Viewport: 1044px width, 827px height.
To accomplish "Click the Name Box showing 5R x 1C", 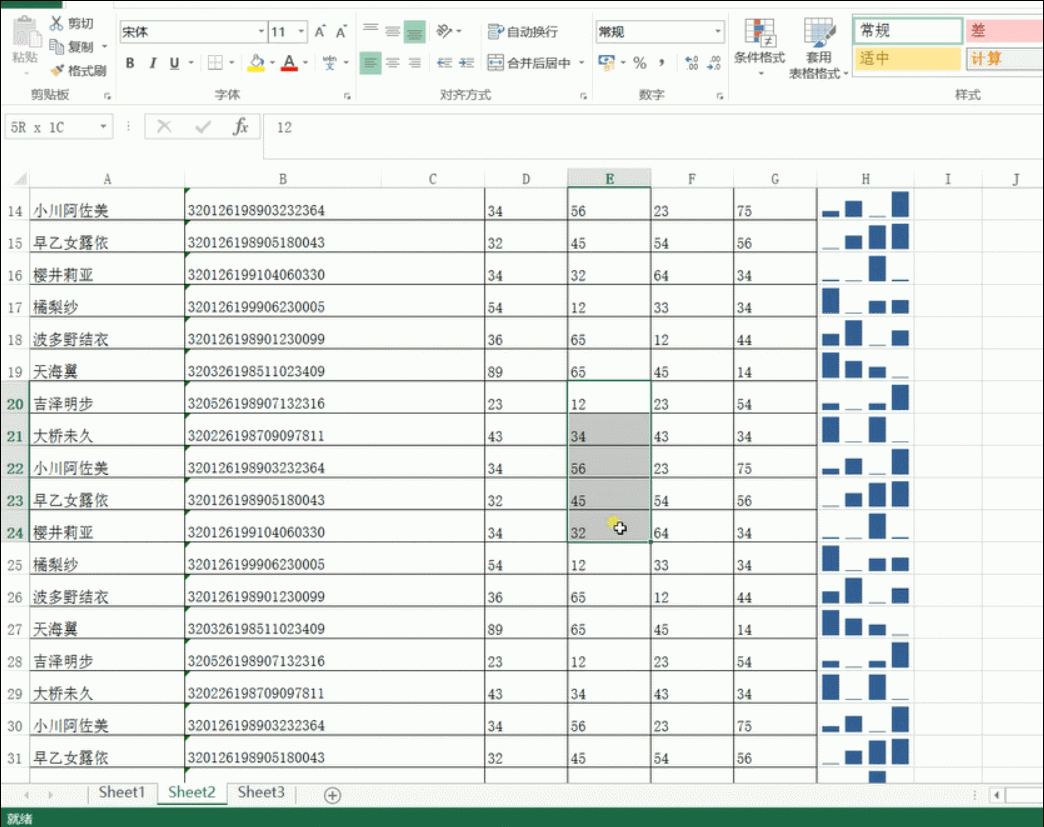I will click(x=50, y=127).
